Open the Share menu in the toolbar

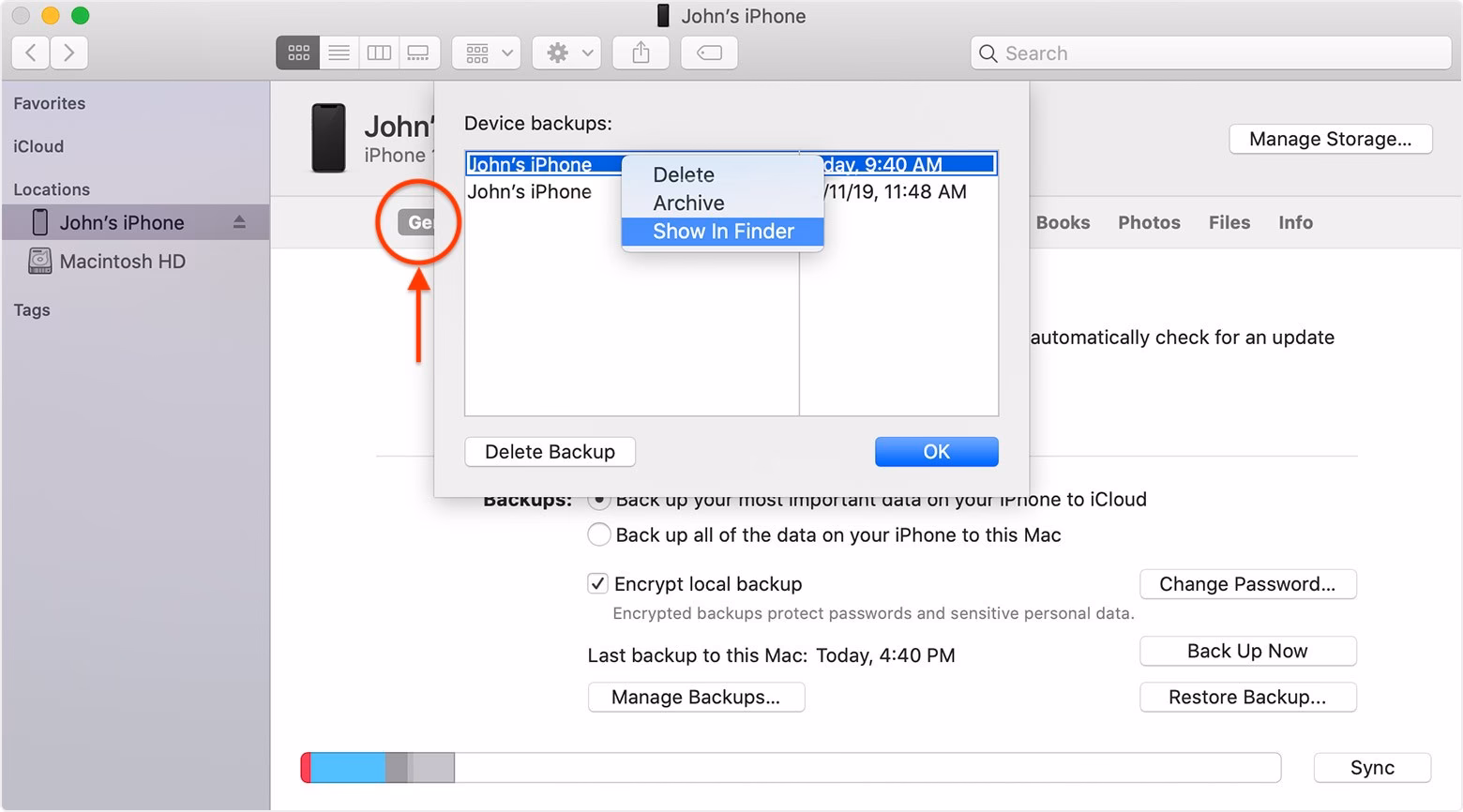641,53
